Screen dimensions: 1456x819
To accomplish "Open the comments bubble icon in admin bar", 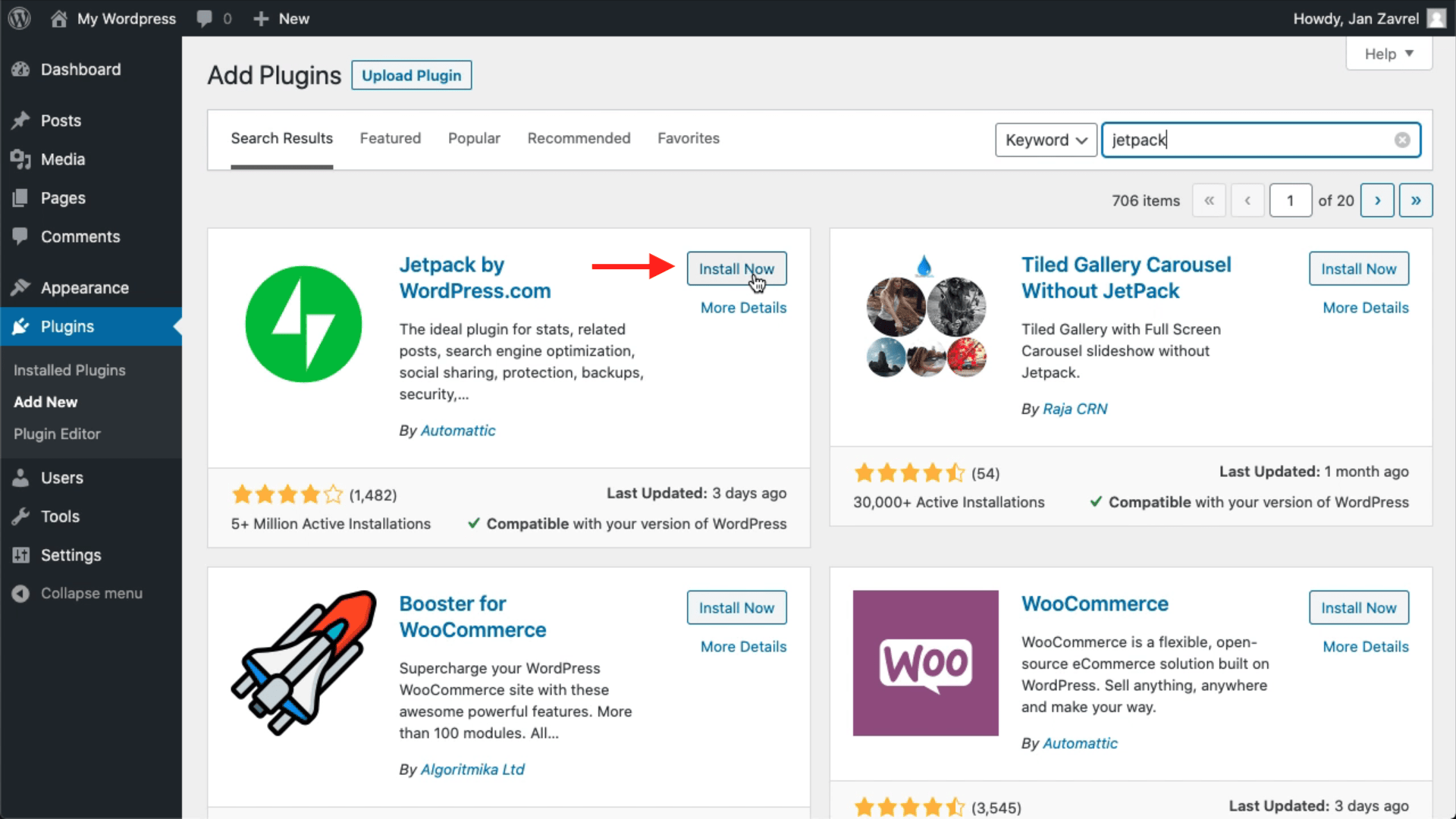I will click(x=204, y=18).
